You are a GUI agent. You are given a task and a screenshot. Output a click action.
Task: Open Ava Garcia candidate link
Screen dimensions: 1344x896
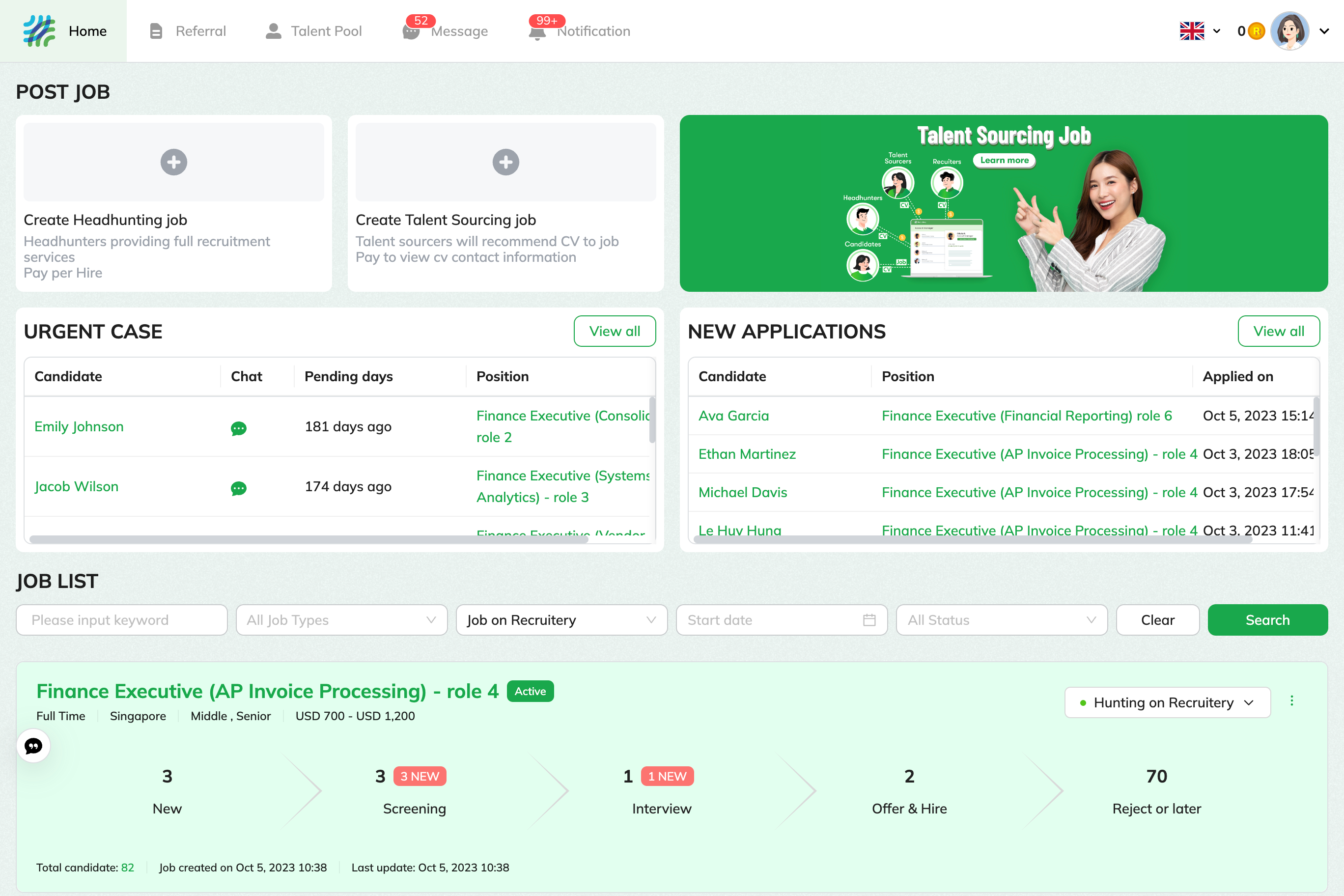[x=733, y=416]
